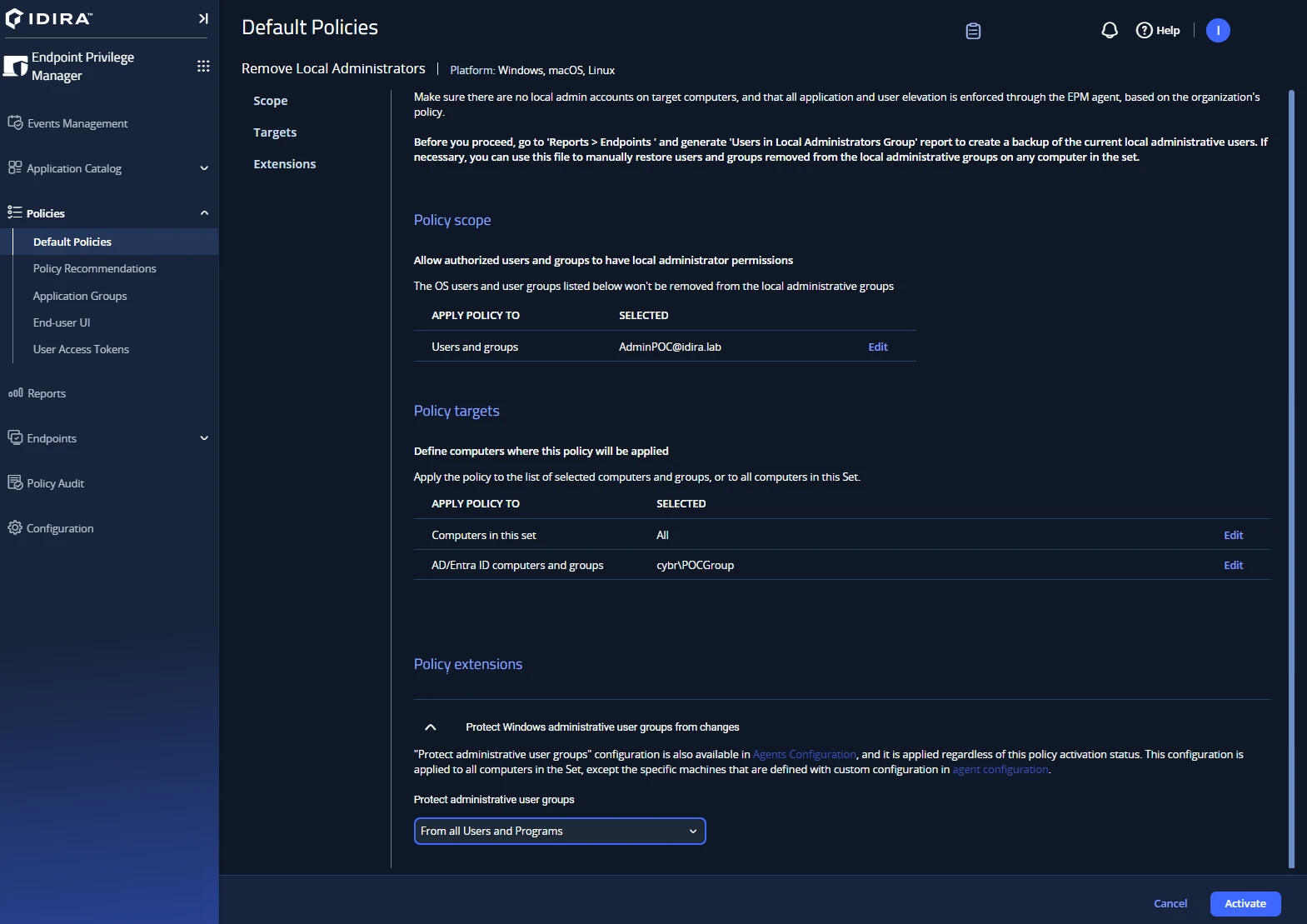Click the Policies list icon
Image resolution: width=1307 pixels, height=924 pixels.
15,212
